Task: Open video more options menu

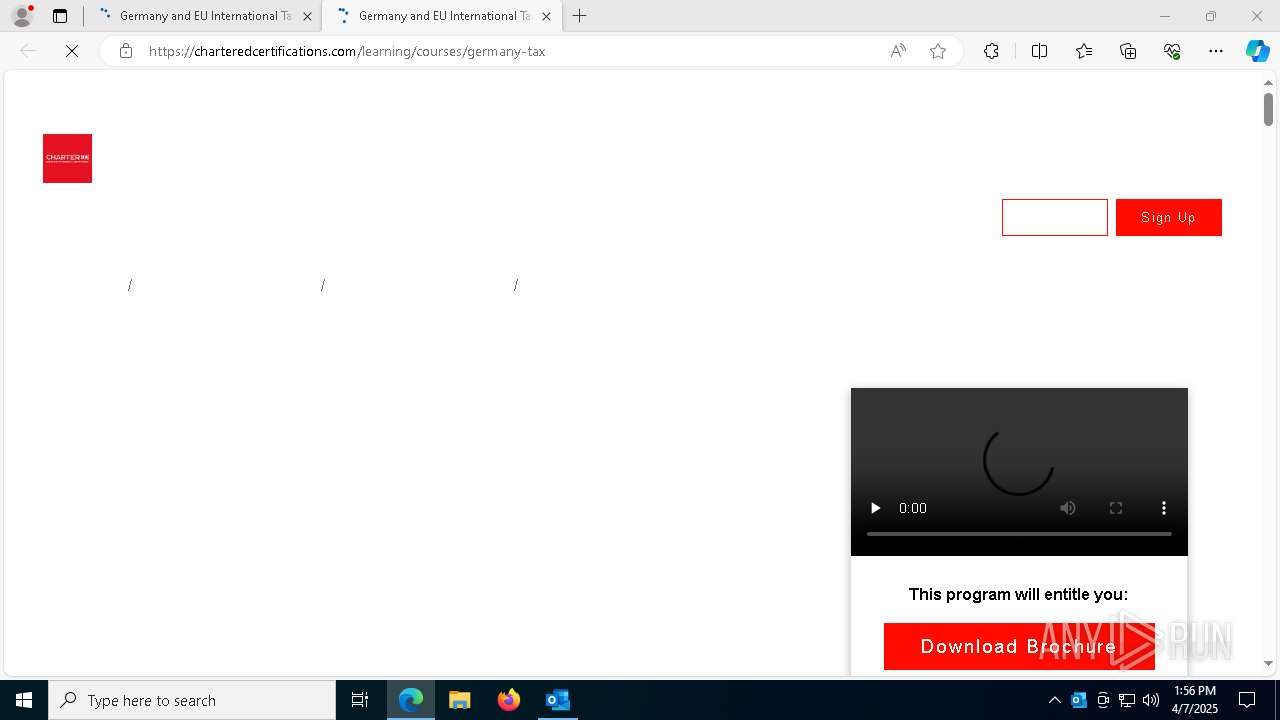Action: [1163, 508]
